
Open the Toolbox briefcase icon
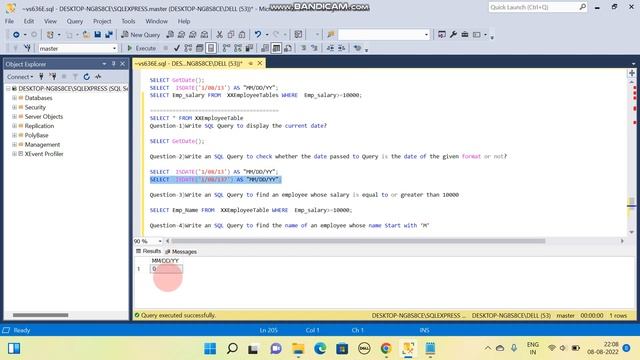(x=464, y=35)
